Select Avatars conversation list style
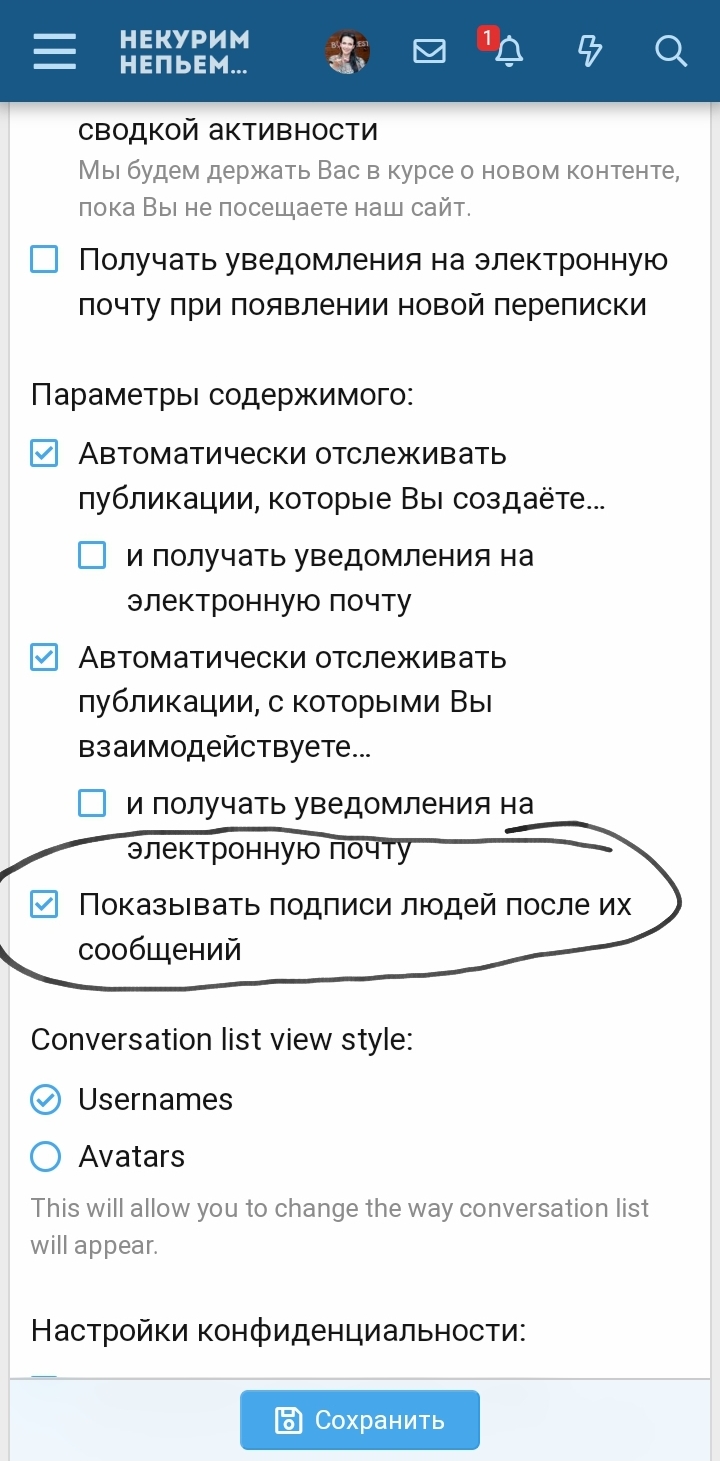Image resolution: width=720 pixels, height=1461 pixels. click(45, 1157)
